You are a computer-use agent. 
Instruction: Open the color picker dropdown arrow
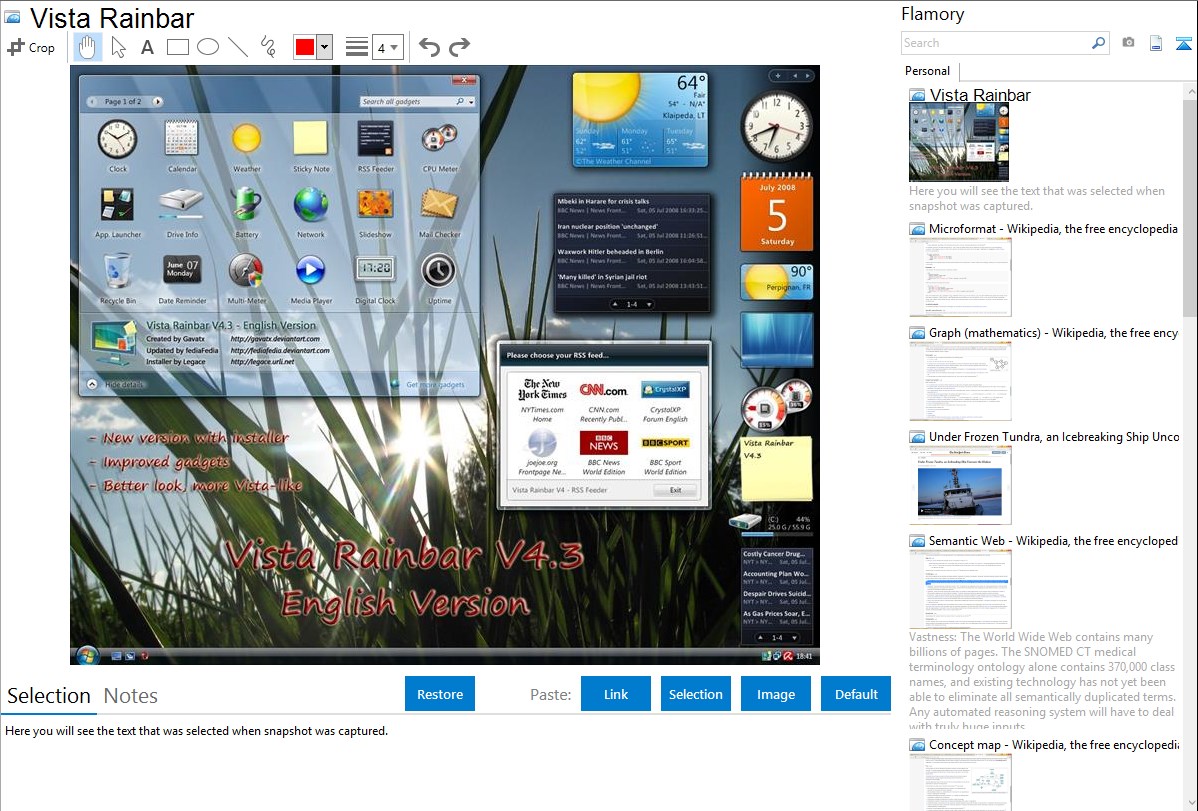click(325, 47)
